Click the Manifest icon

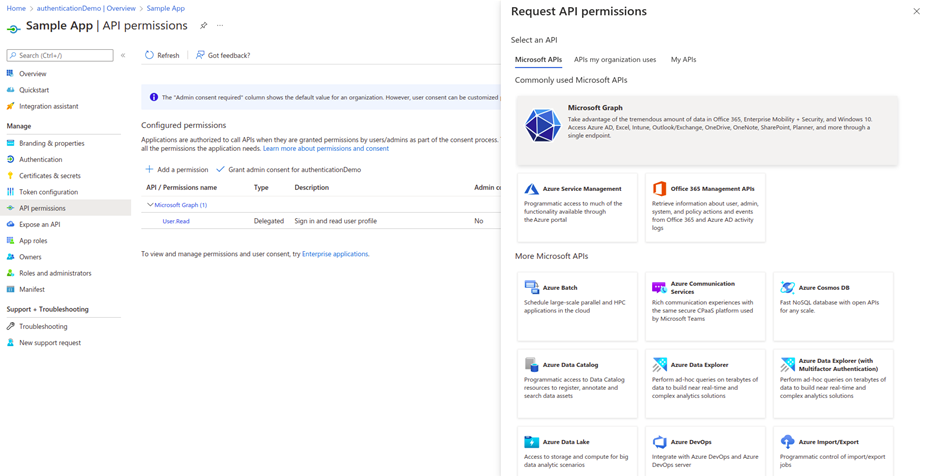10,289
